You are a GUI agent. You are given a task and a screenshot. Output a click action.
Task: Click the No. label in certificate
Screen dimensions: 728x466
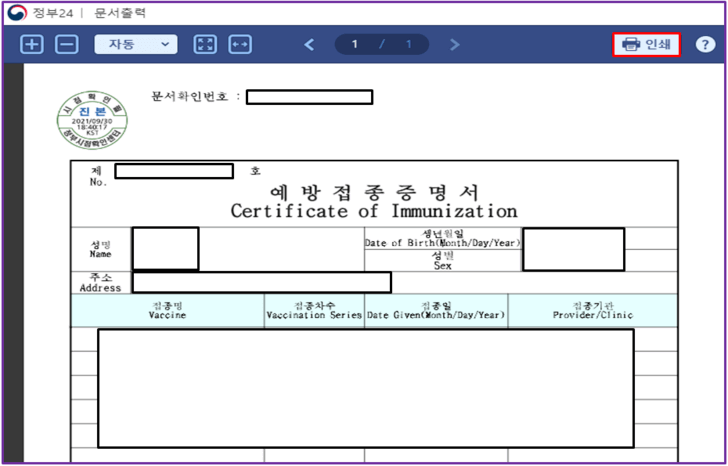pyautogui.click(x=98, y=182)
